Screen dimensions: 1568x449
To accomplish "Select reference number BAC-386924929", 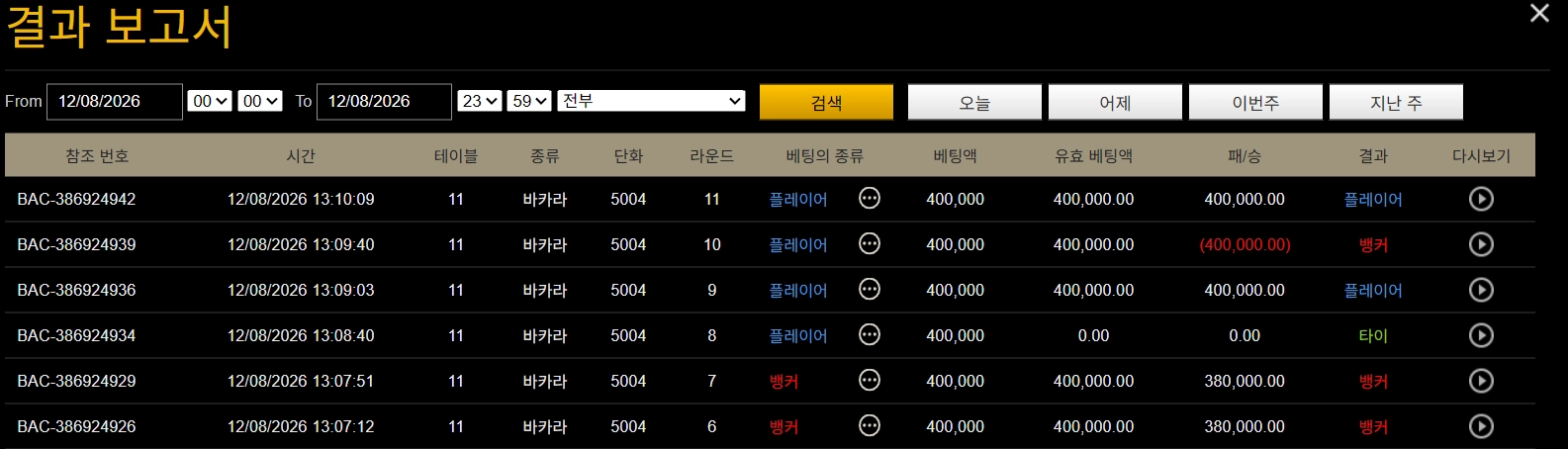I will (x=76, y=381).
